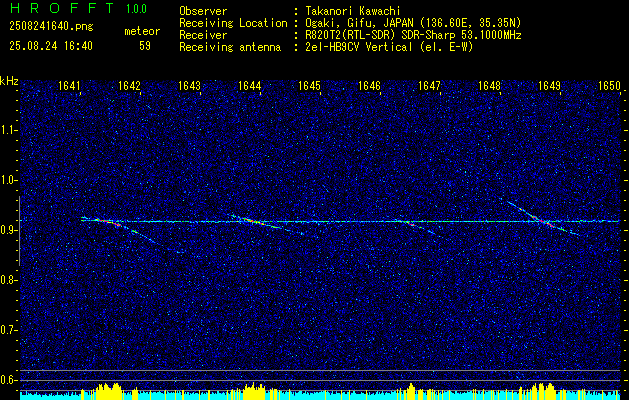The height and width of the screenshot is (400, 629).
Task: Click the 0.9 kHz axis label
Action: [9, 230]
